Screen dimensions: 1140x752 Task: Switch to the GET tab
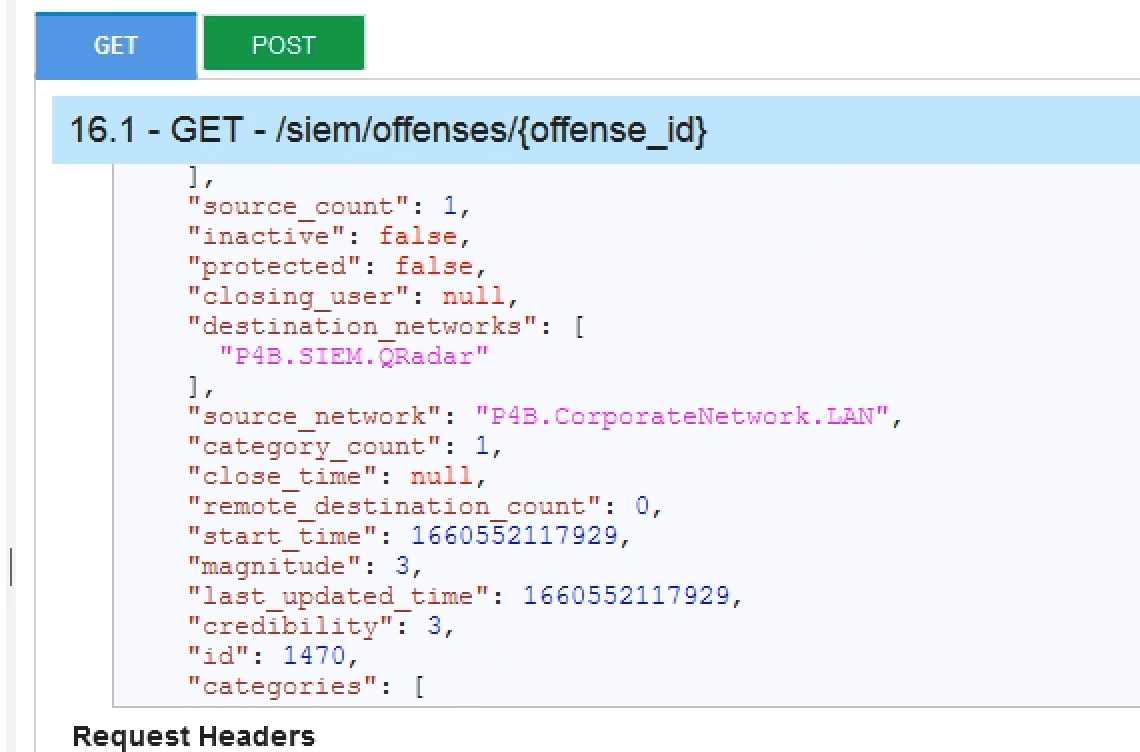click(x=115, y=46)
